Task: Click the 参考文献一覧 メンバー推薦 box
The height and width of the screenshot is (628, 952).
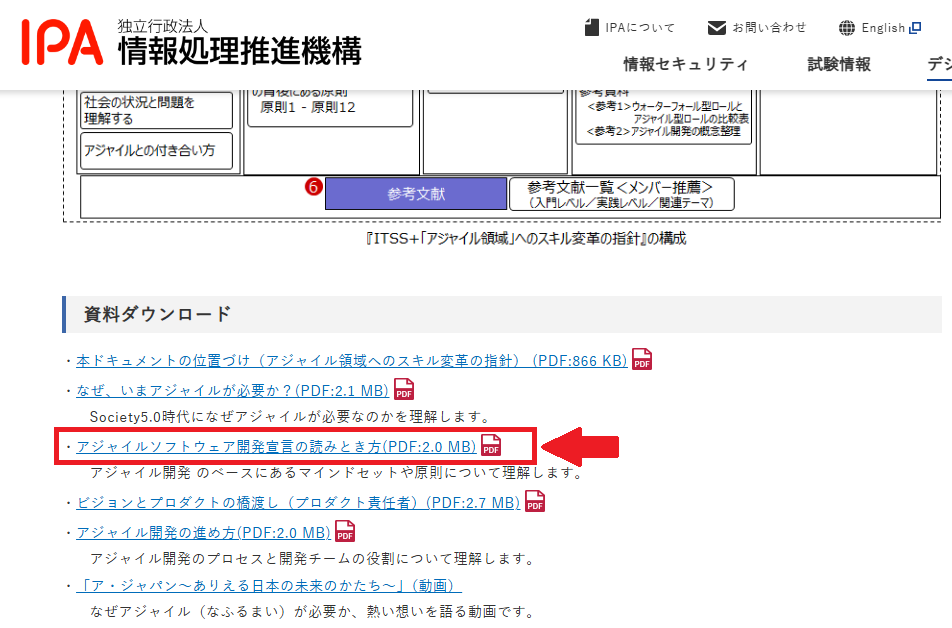Action: [621, 194]
